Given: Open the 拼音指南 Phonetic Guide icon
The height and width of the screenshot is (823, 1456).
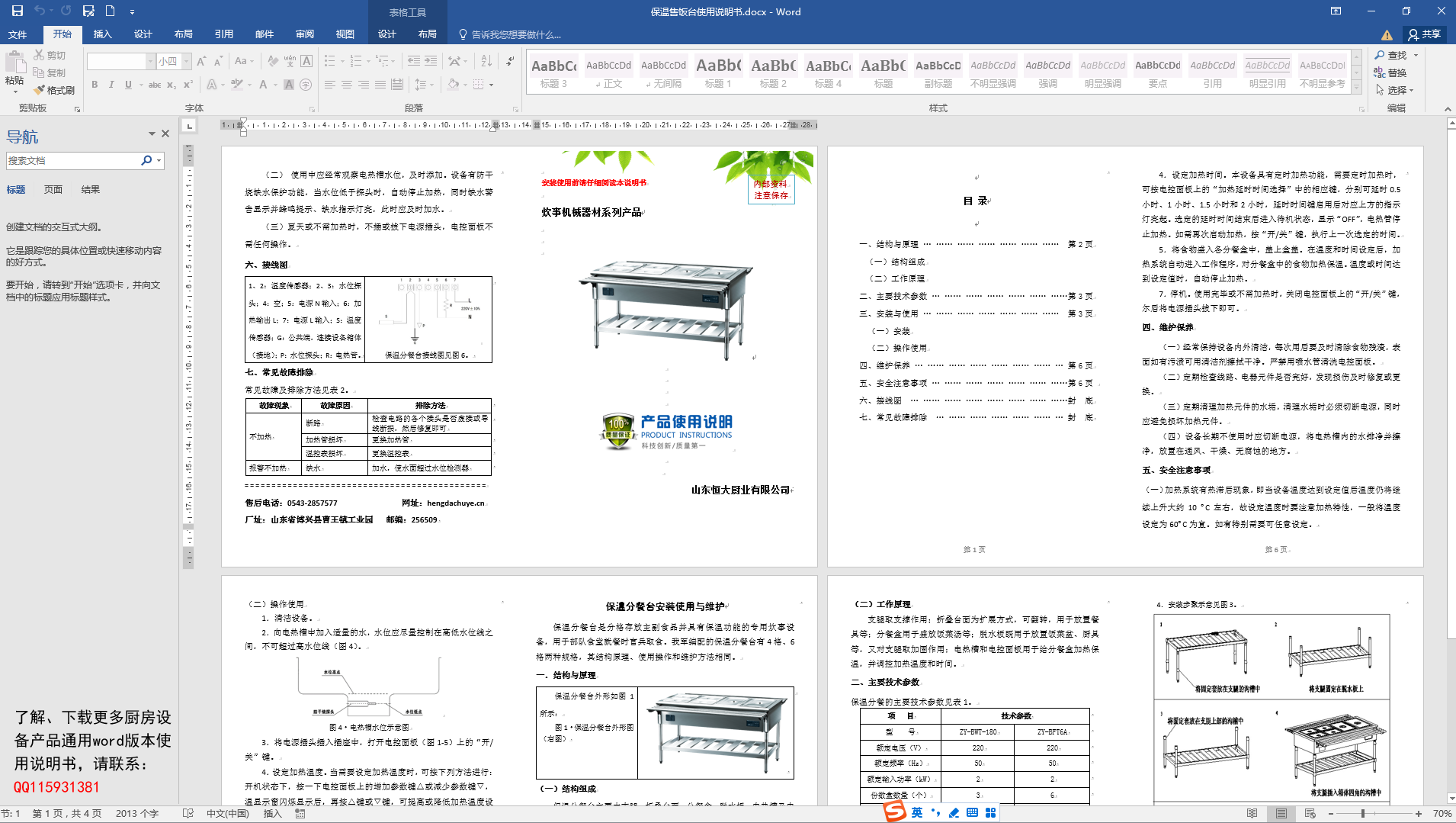Looking at the screenshot, I should pos(290,61).
